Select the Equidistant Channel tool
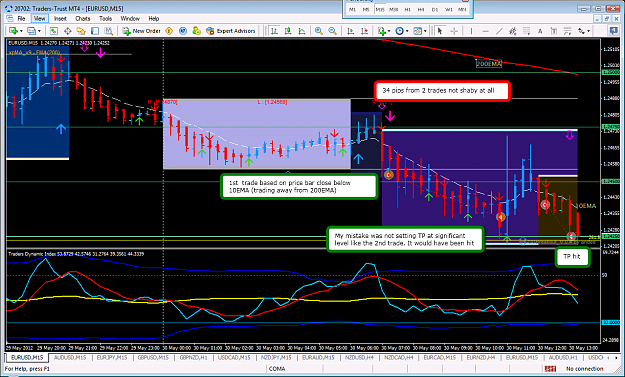Viewport: 625px width, 377px height. click(513, 31)
